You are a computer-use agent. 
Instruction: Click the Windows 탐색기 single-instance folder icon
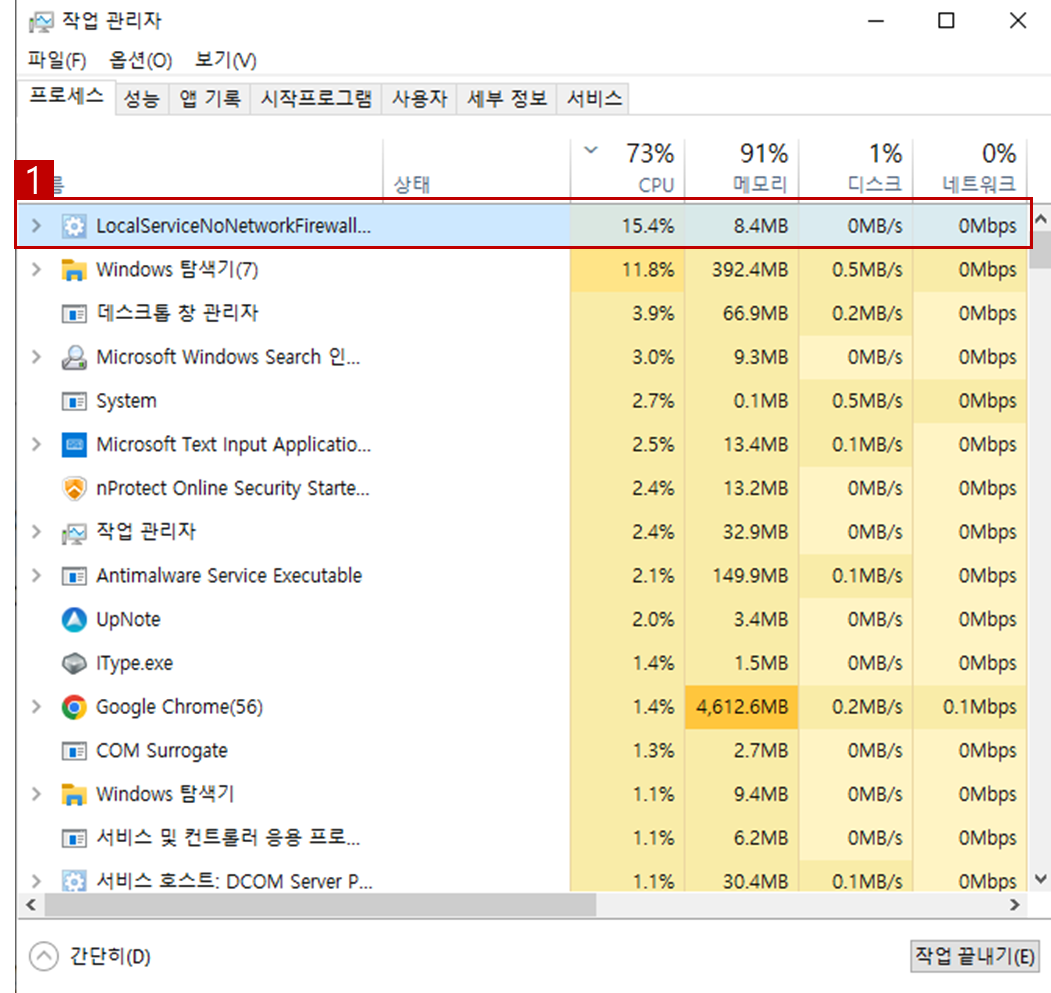pos(74,795)
